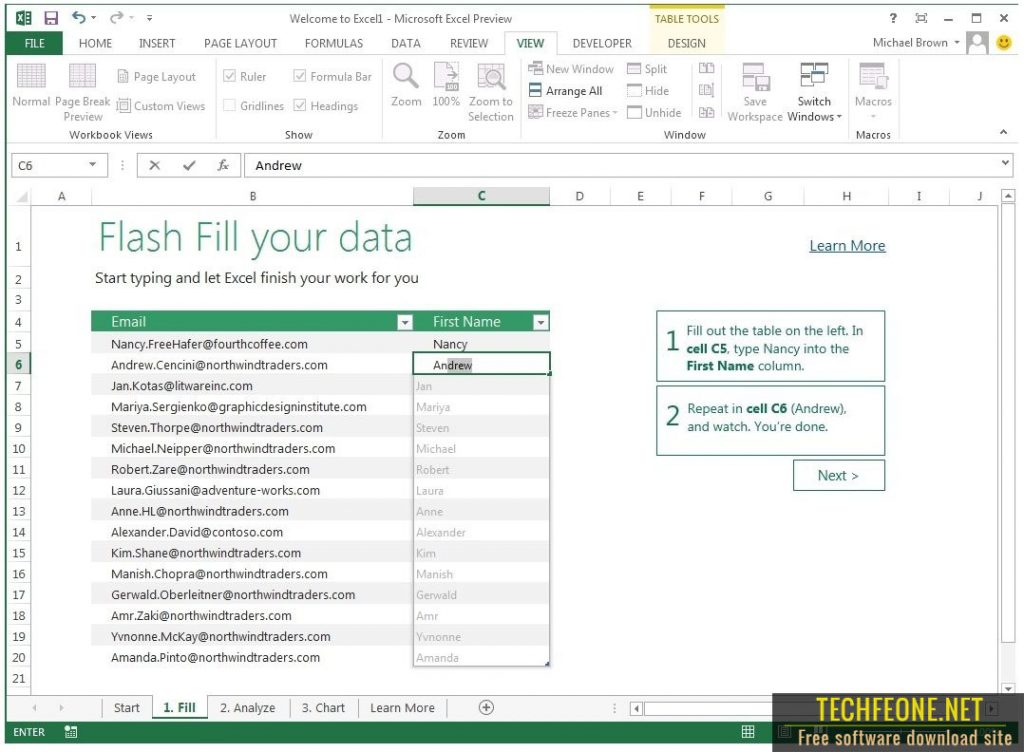The width and height of the screenshot is (1024, 752).
Task: Click the Save icon in quick access toolbar
Action: [51, 18]
